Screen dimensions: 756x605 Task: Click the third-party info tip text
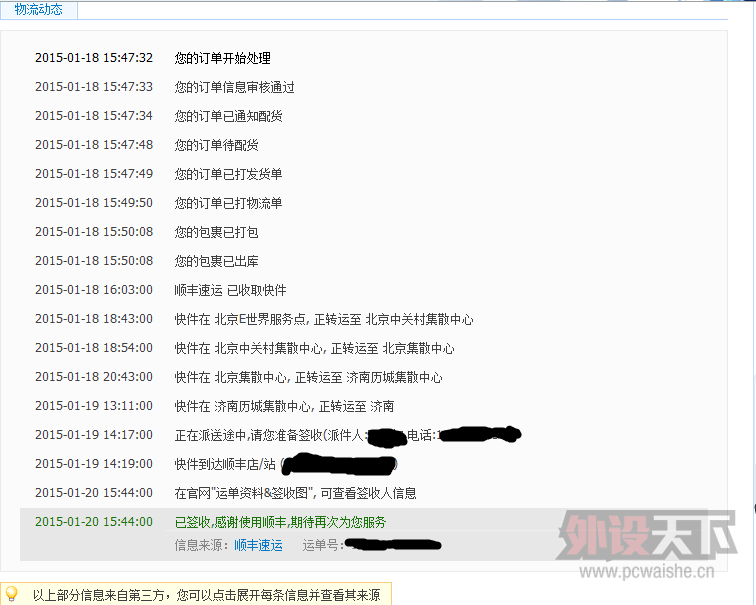(x=206, y=595)
